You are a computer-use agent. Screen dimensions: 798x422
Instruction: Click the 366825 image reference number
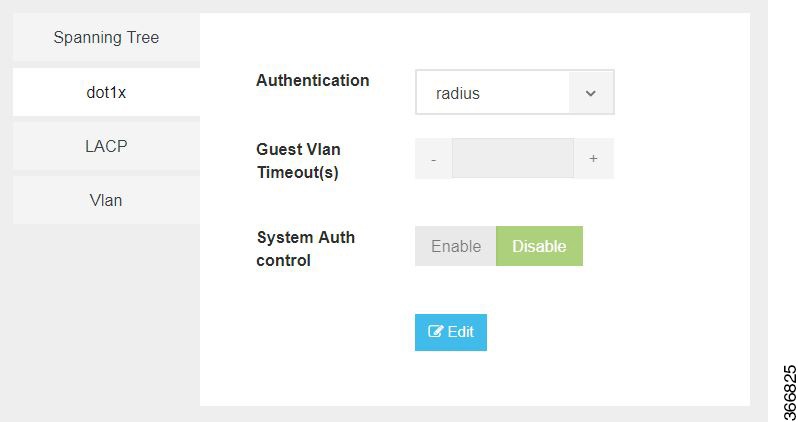click(x=790, y=392)
